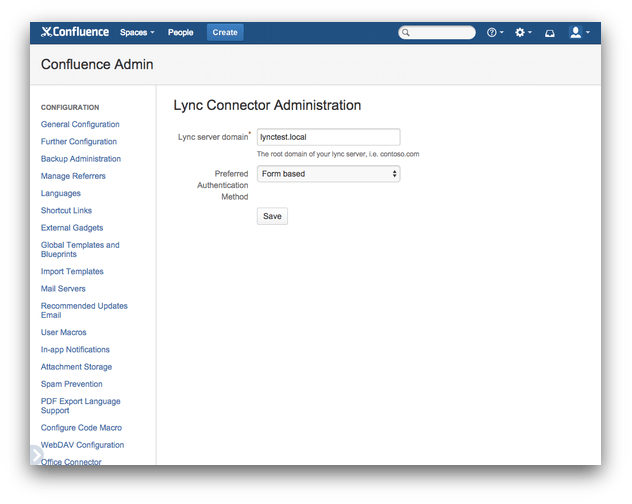Viewport: 632px width, 504px height.
Task: Open Global Templates and Blueprints
Action: point(80,250)
